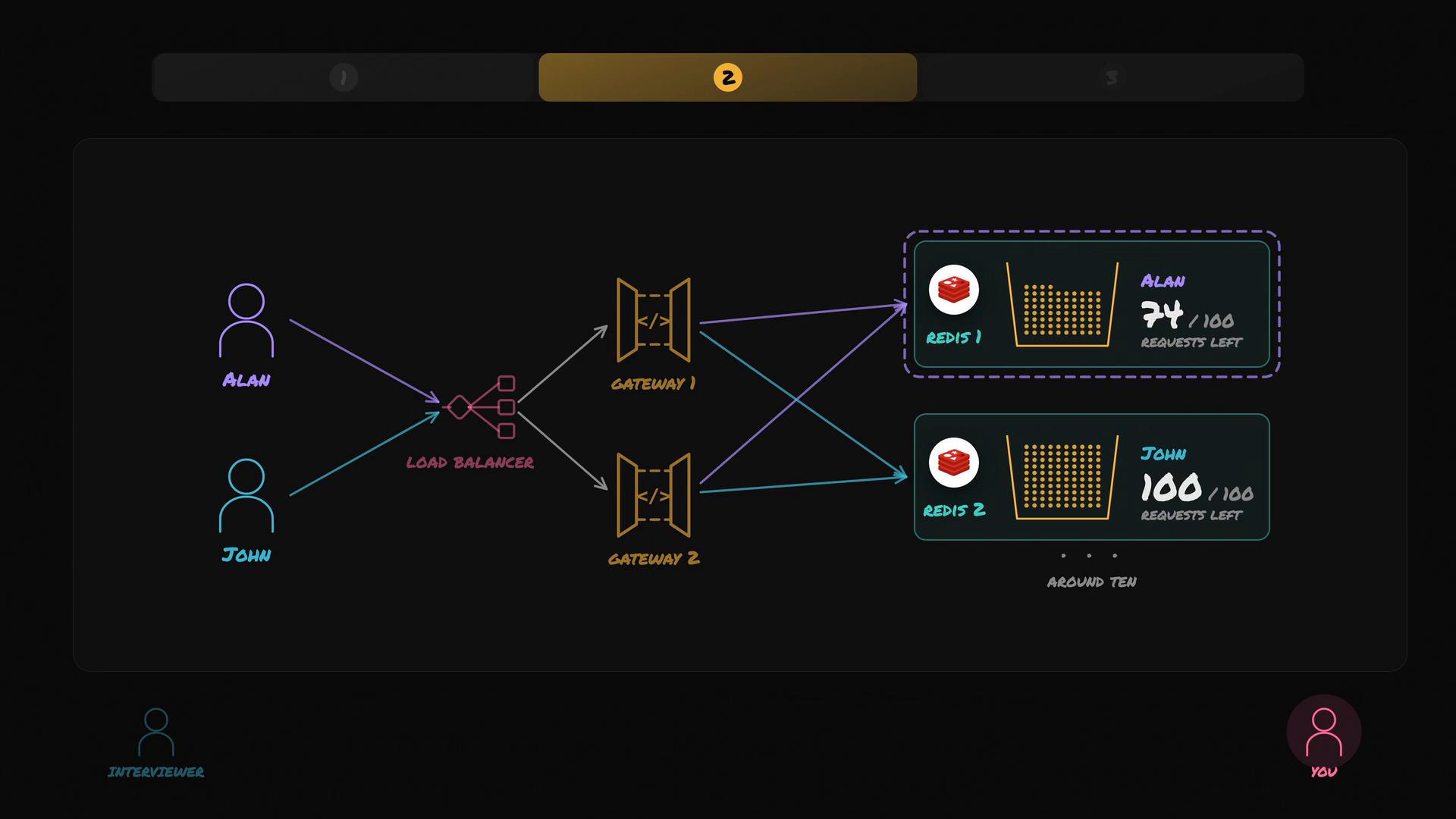Click Alan's token bucket graphic
This screenshot has width=1456, height=819.
pyautogui.click(x=1062, y=305)
